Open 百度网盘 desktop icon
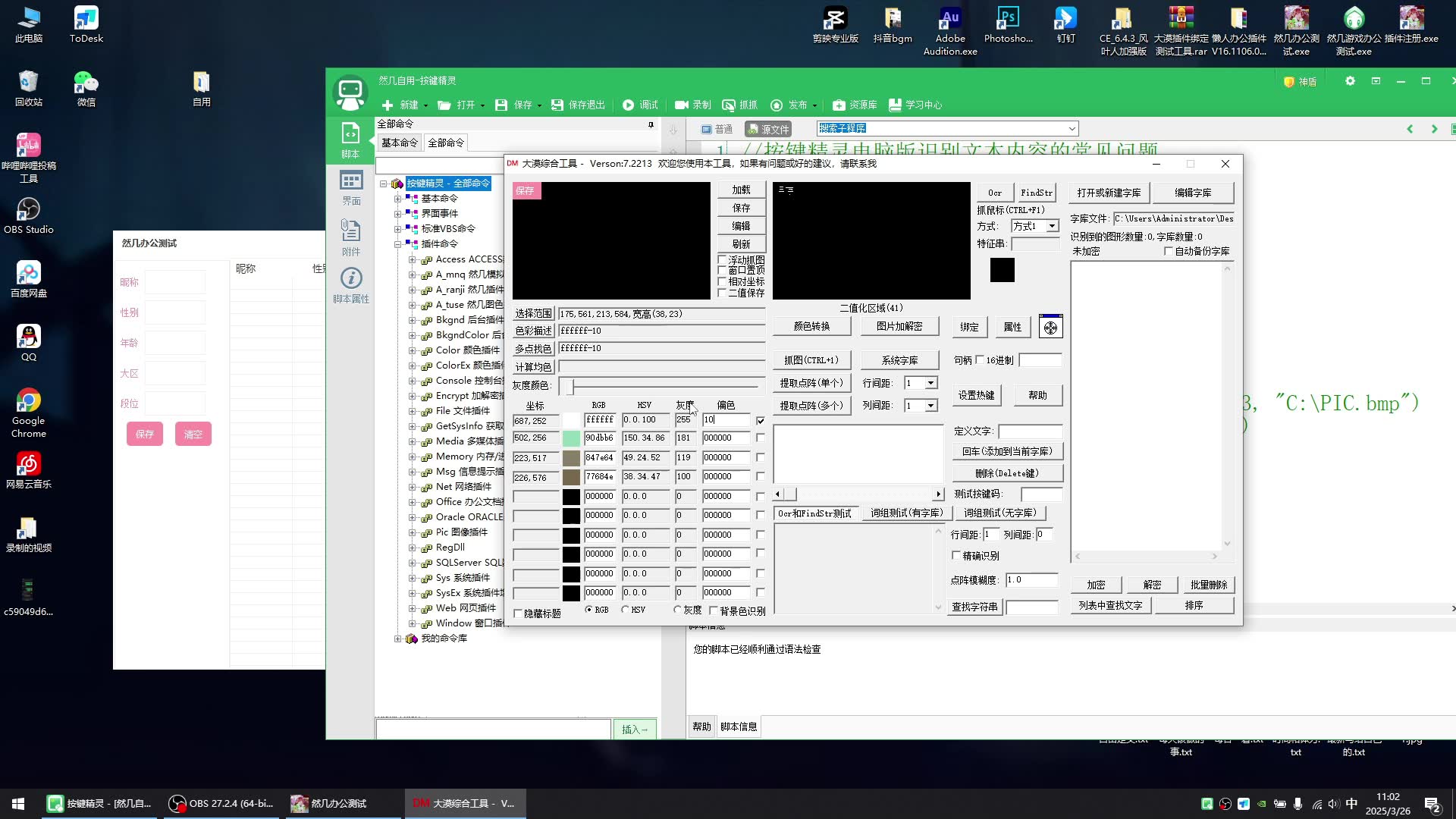The image size is (1456, 819). (x=29, y=279)
